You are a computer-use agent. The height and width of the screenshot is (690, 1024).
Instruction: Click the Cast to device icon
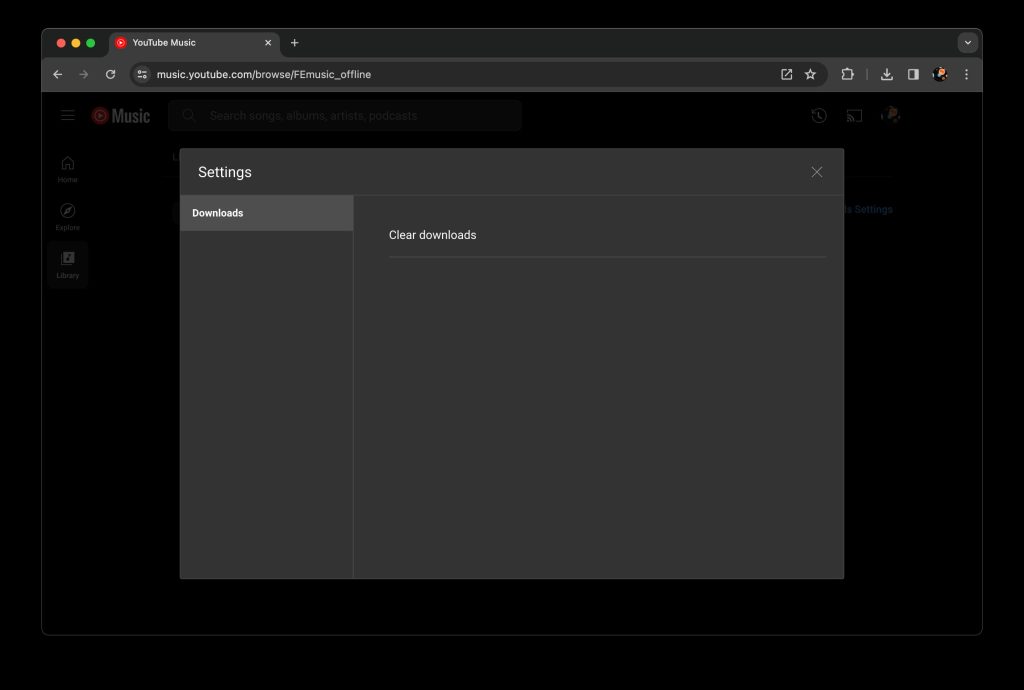click(x=854, y=116)
